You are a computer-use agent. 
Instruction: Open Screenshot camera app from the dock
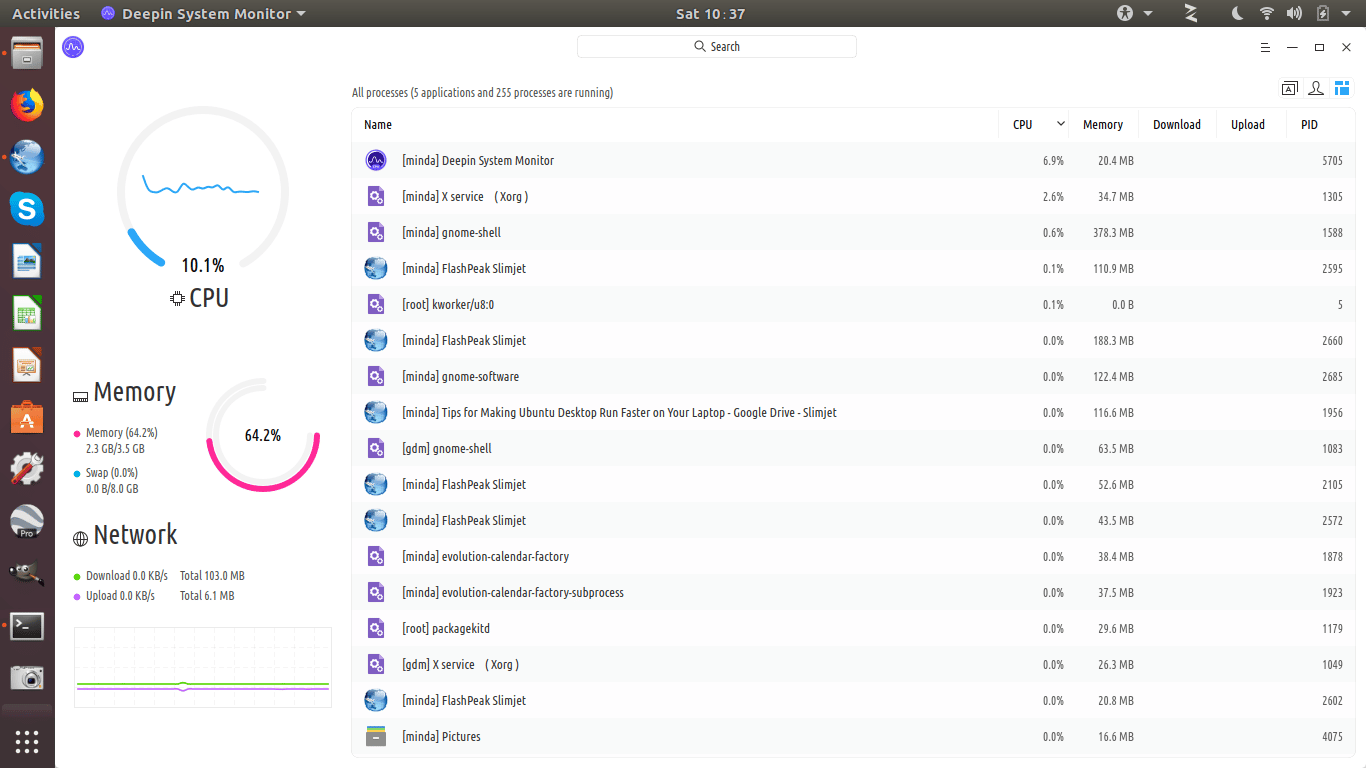click(27, 678)
